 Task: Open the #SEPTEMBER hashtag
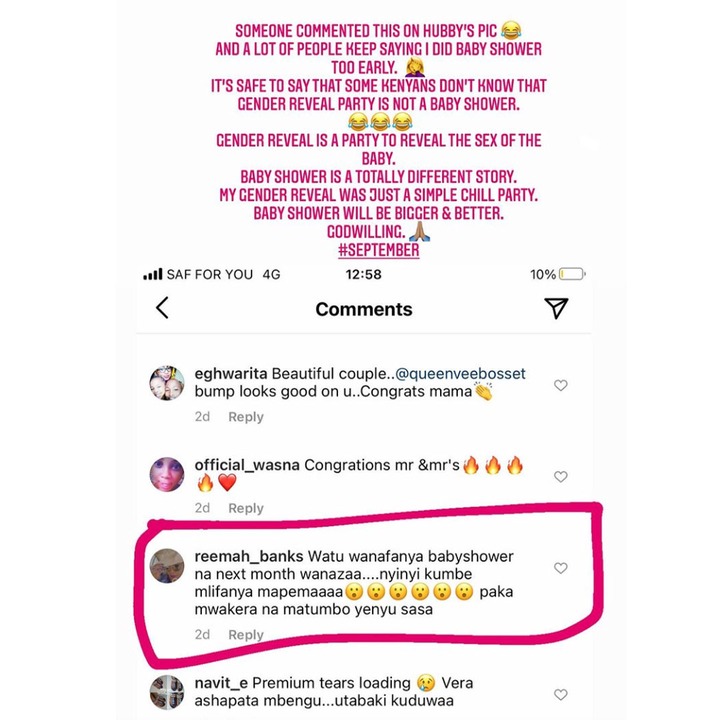pyautogui.click(x=379, y=250)
